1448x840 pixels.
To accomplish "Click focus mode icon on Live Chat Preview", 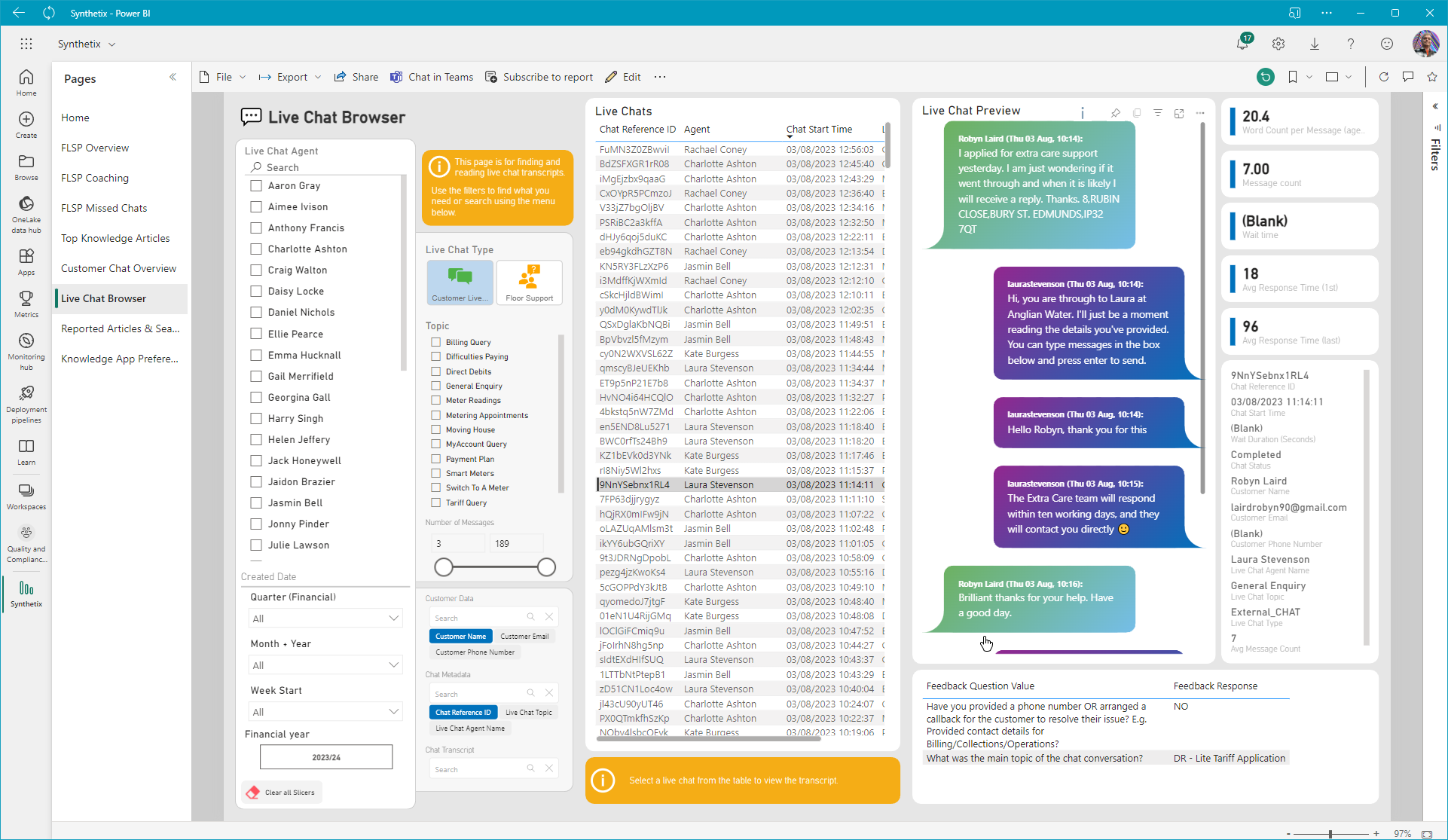I will (1179, 113).
